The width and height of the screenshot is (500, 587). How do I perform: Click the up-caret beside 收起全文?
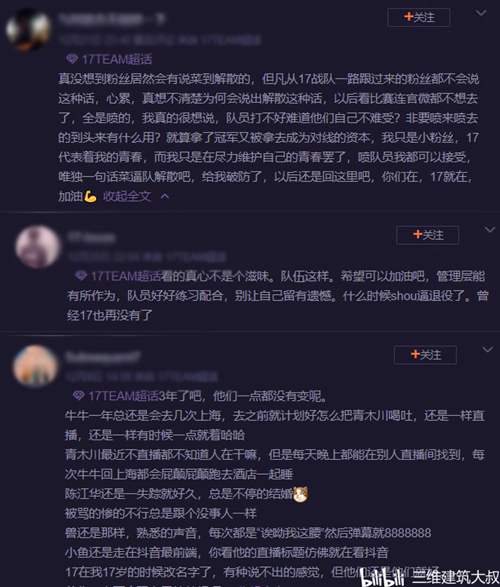(164, 196)
